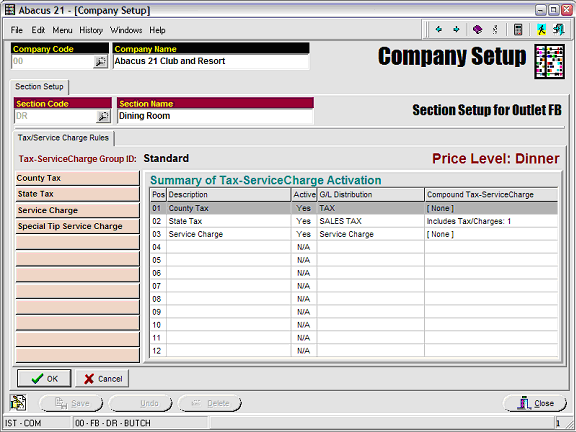Click the Company Name input field
This screenshot has width=576, height=432.
pos(211,61)
